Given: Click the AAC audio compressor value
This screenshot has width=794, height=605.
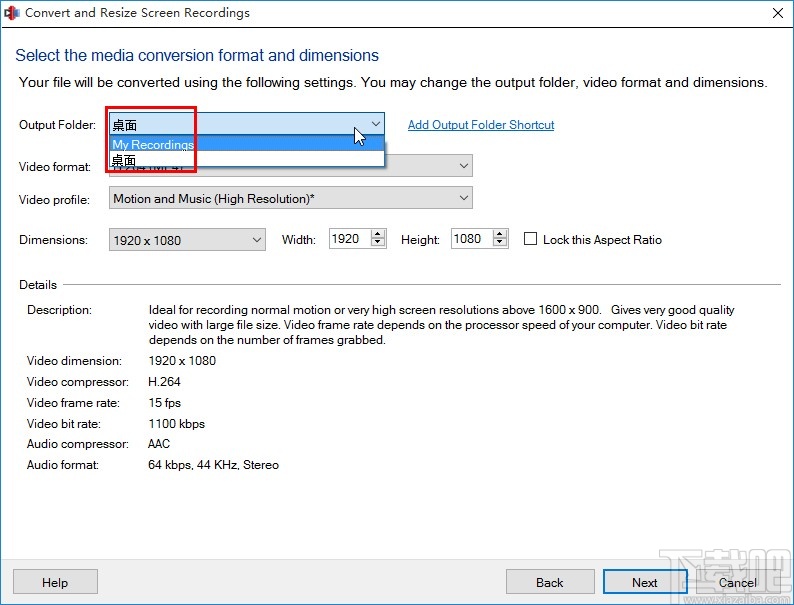Looking at the screenshot, I should point(159,444).
